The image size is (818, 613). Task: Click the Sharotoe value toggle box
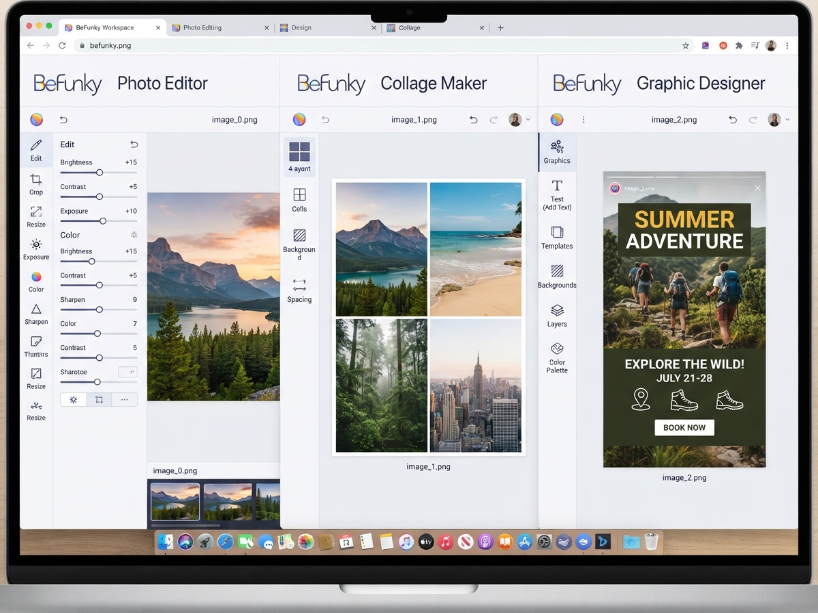pos(128,371)
